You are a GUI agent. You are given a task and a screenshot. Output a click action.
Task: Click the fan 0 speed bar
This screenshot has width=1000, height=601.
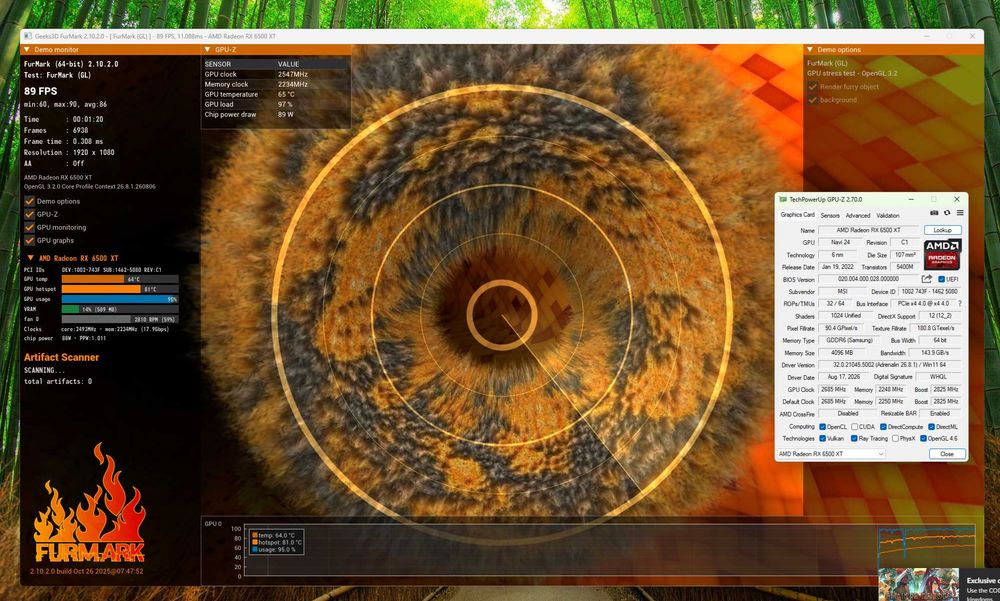120,319
